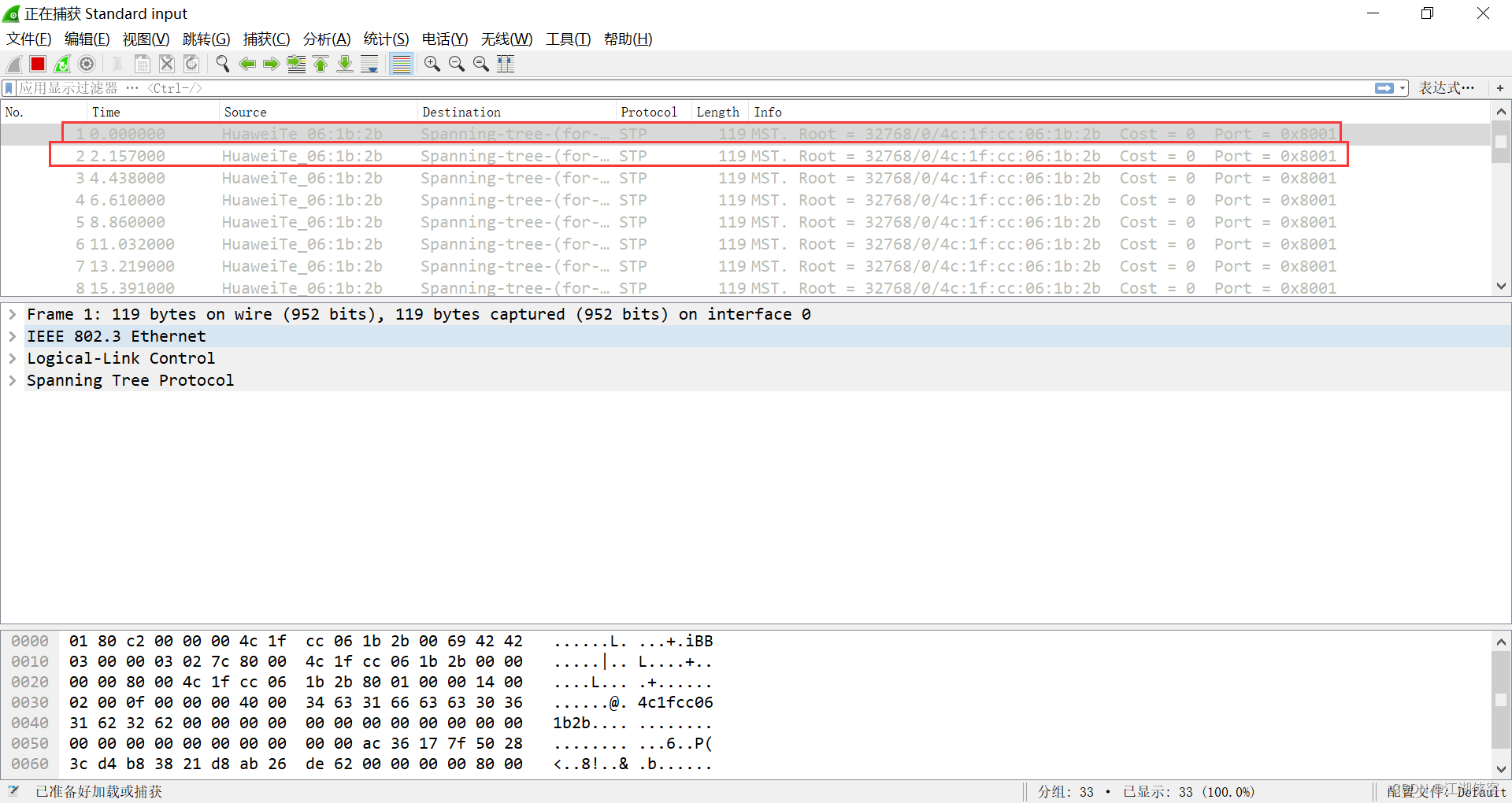Sort packets by the Protocol column

pos(654,112)
